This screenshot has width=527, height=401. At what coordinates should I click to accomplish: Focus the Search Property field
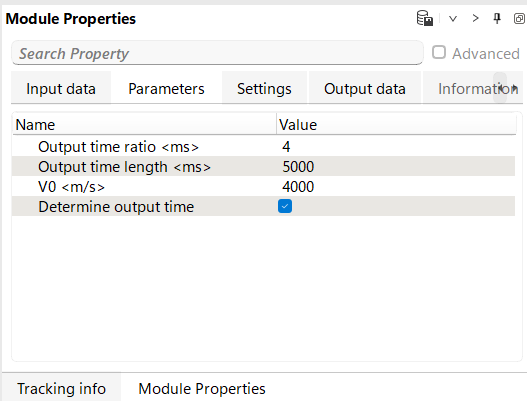tap(217, 53)
